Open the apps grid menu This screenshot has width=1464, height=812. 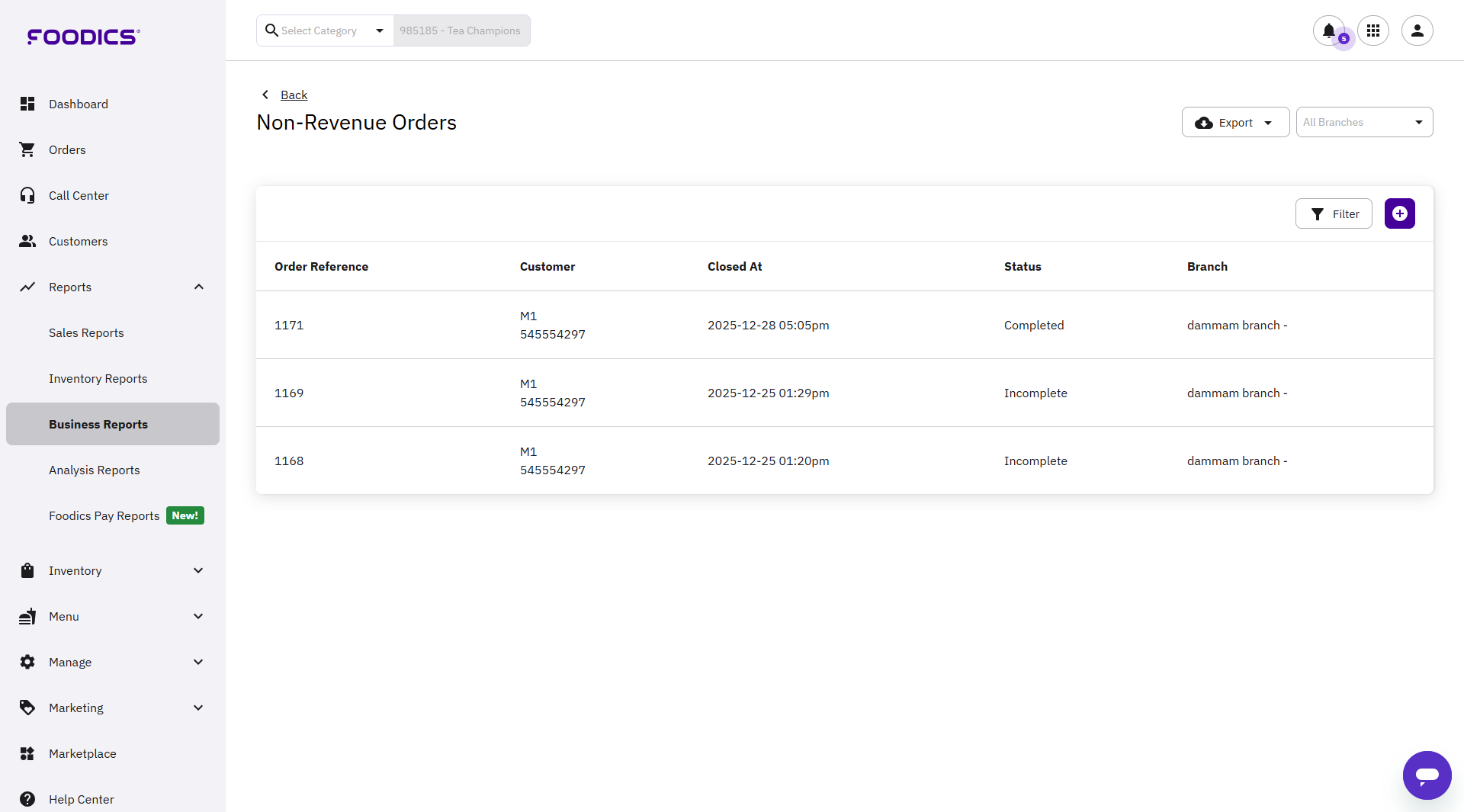1373,31
